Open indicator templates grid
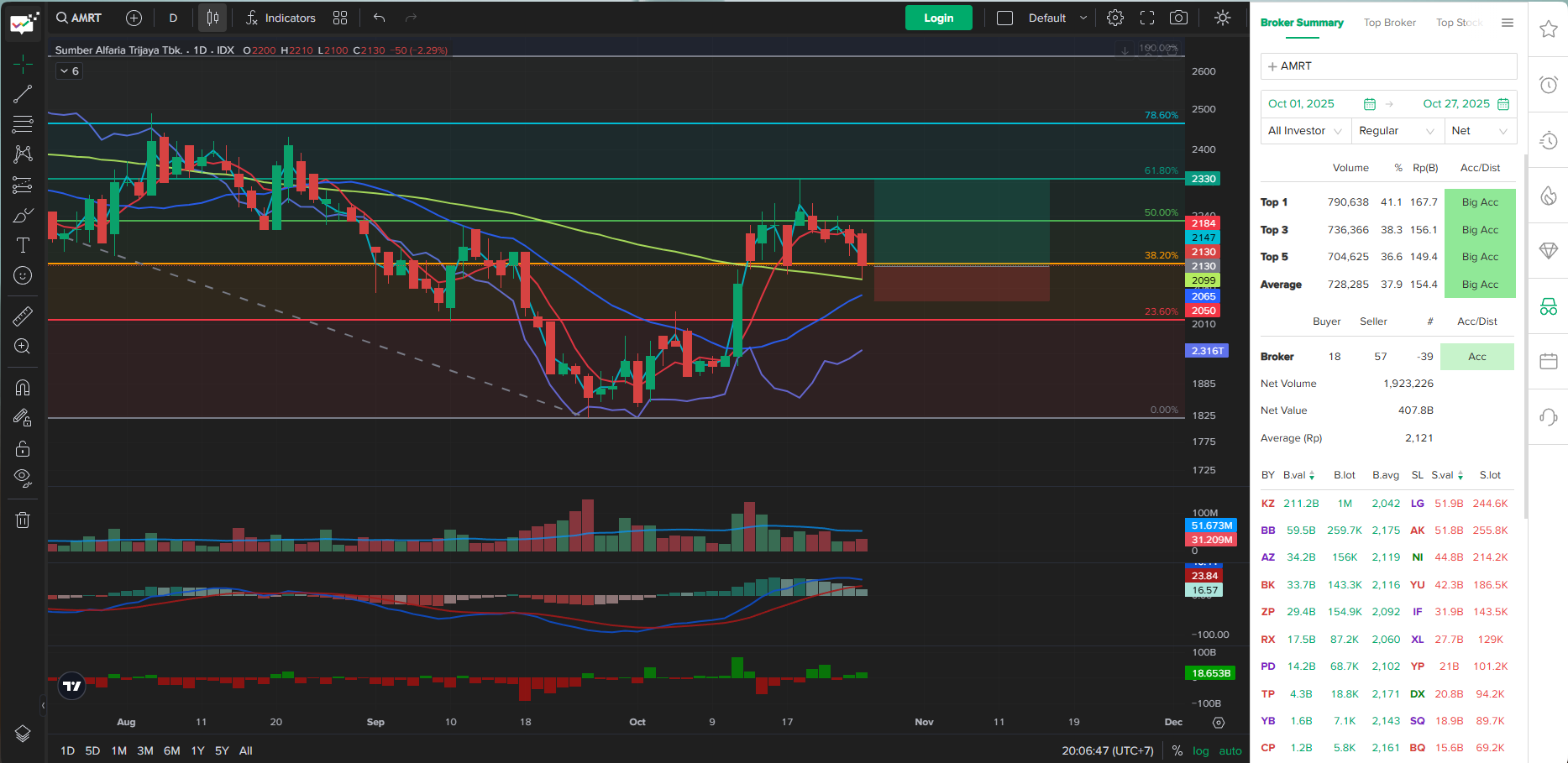Image resolution: width=1568 pixels, height=763 pixels. coord(340,18)
